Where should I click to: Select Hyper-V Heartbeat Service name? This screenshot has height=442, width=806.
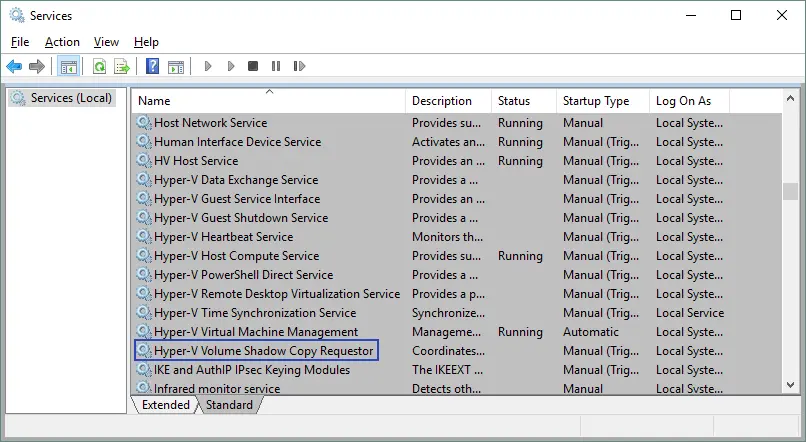[224, 236]
